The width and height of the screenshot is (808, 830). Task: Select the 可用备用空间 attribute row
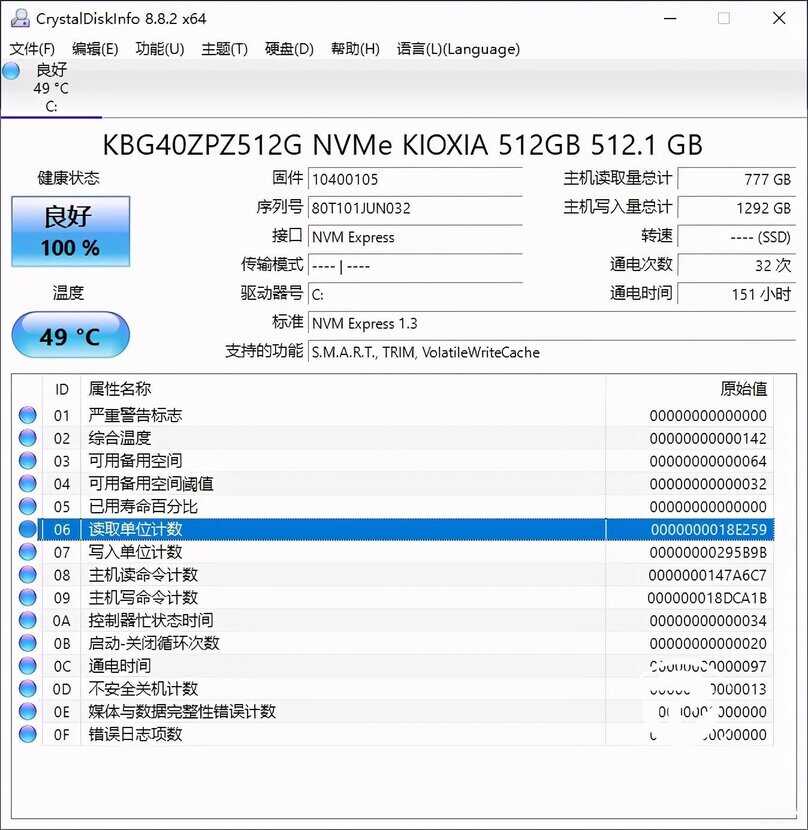393,461
